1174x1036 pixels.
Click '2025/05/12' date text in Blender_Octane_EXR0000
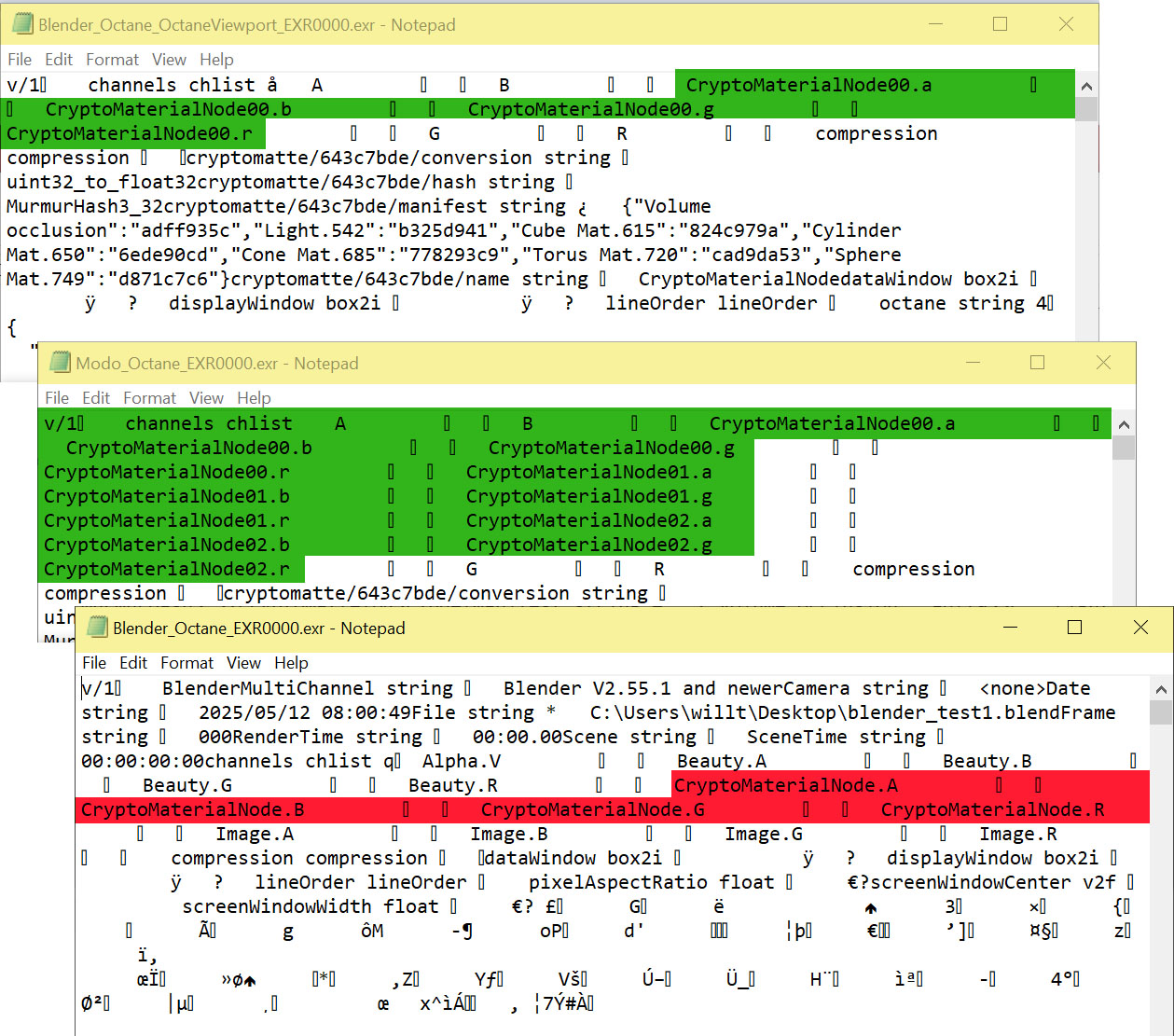click(255, 712)
